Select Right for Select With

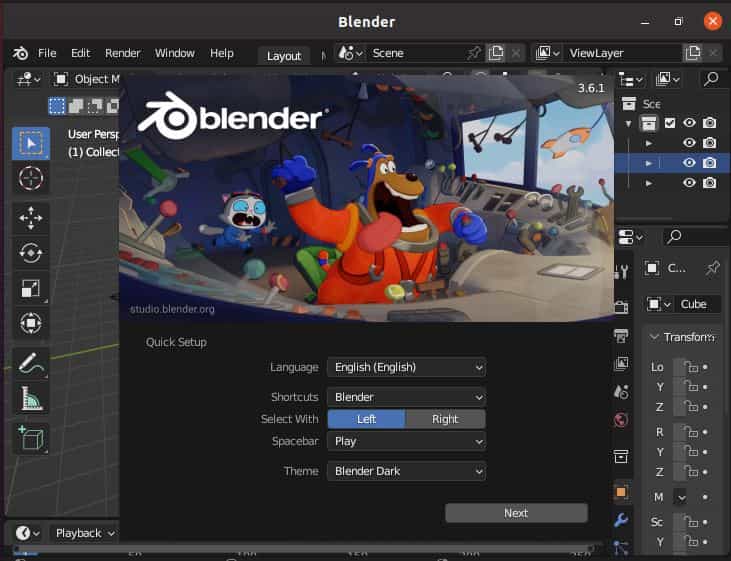(x=445, y=419)
